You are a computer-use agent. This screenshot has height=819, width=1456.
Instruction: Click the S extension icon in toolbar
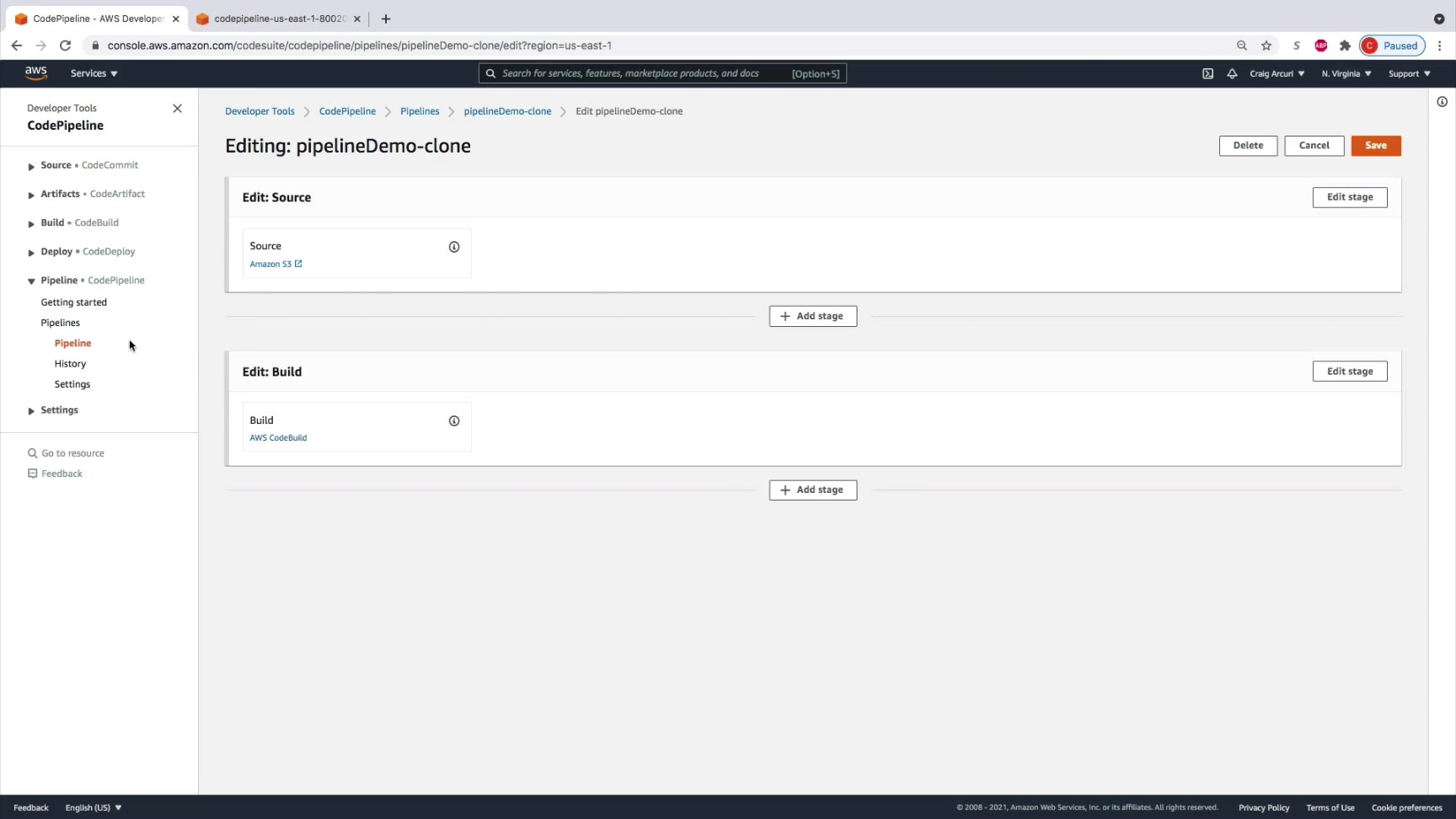(x=1297, y=45)
